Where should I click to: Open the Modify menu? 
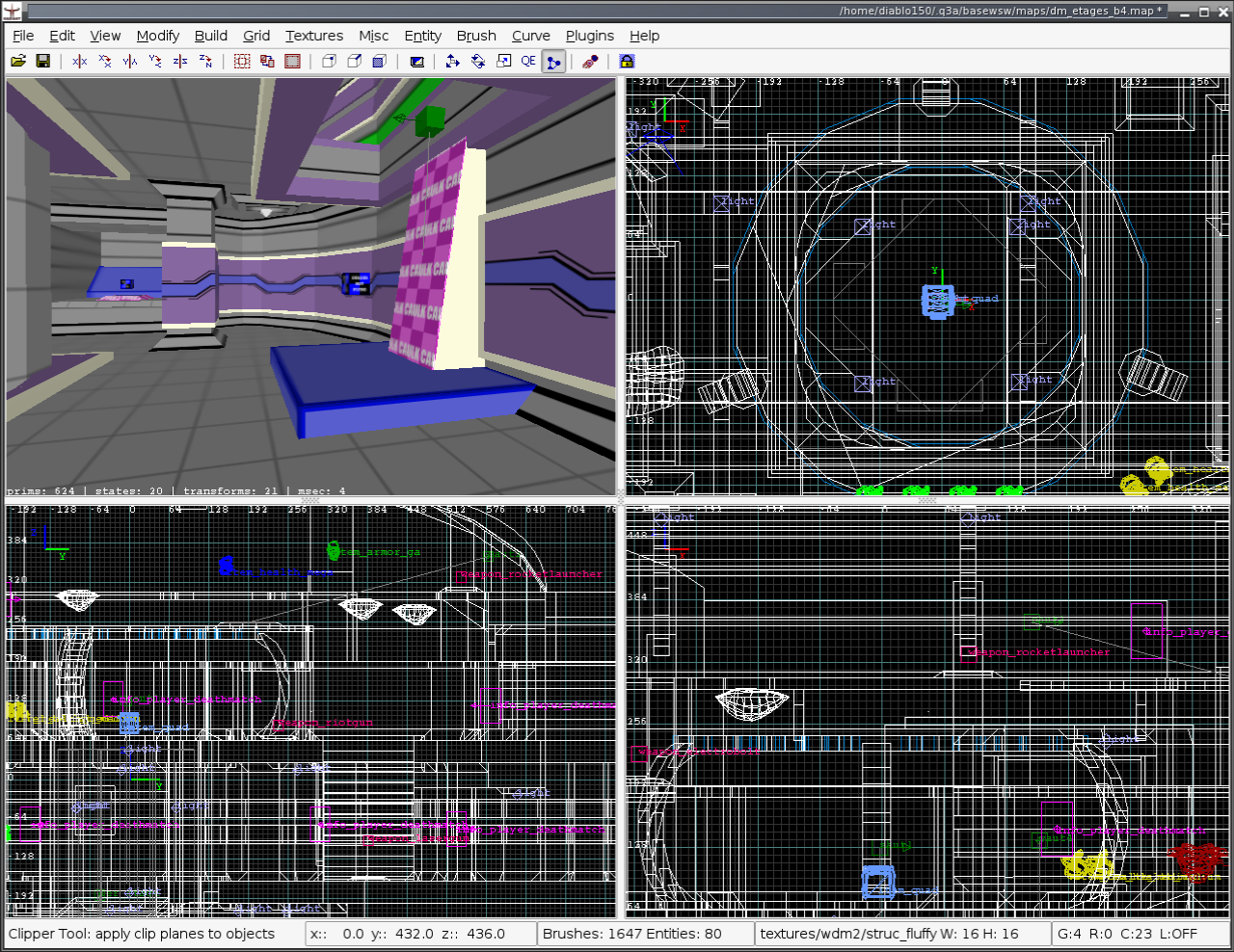[x=158, y=36]
